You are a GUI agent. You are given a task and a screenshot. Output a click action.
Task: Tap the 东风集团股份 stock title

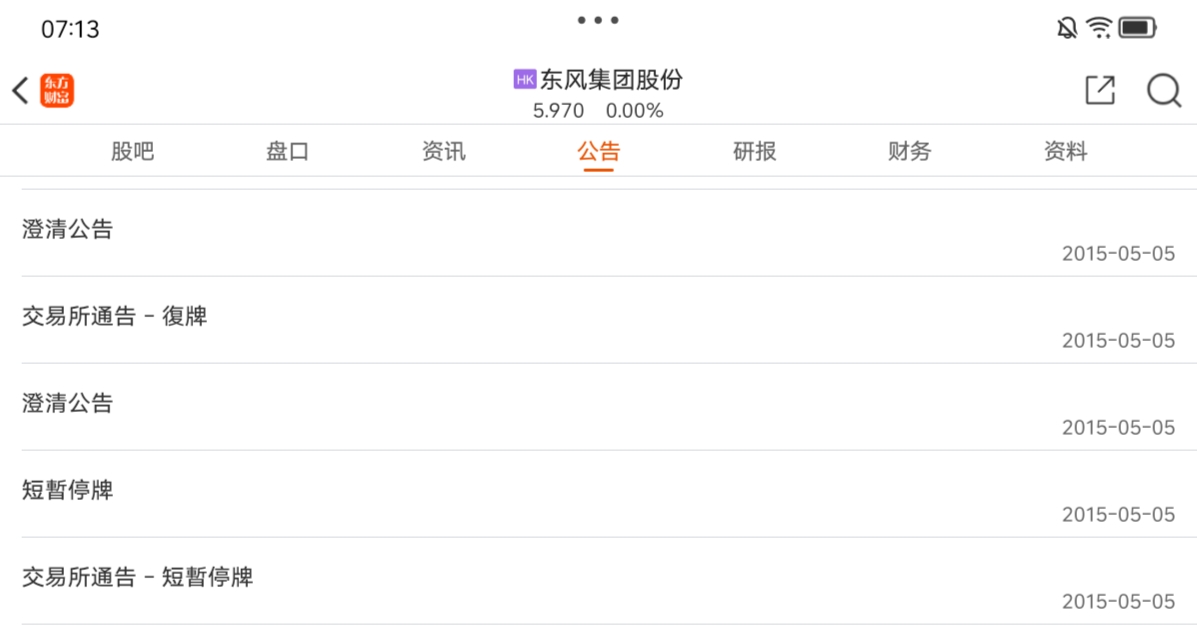pos(611,79)
